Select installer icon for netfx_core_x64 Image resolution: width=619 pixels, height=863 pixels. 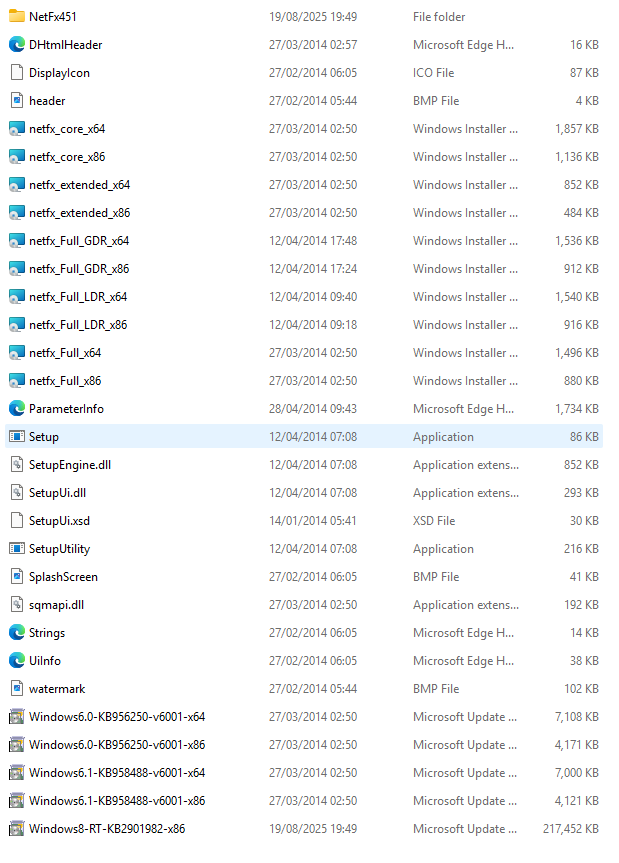17,129
